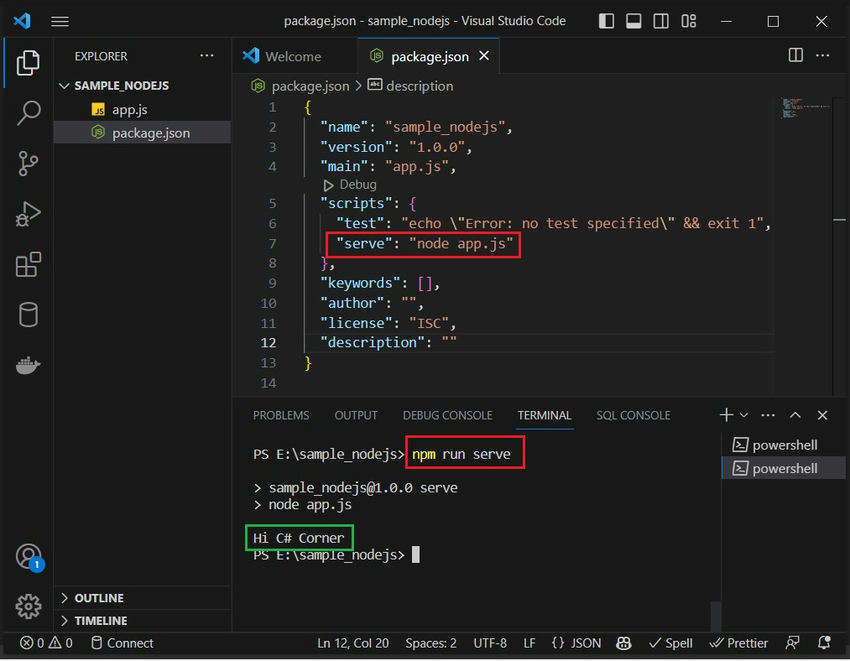Toggle the Spell checker in the status bar
The image size is (850, 661).
point(670,643)
